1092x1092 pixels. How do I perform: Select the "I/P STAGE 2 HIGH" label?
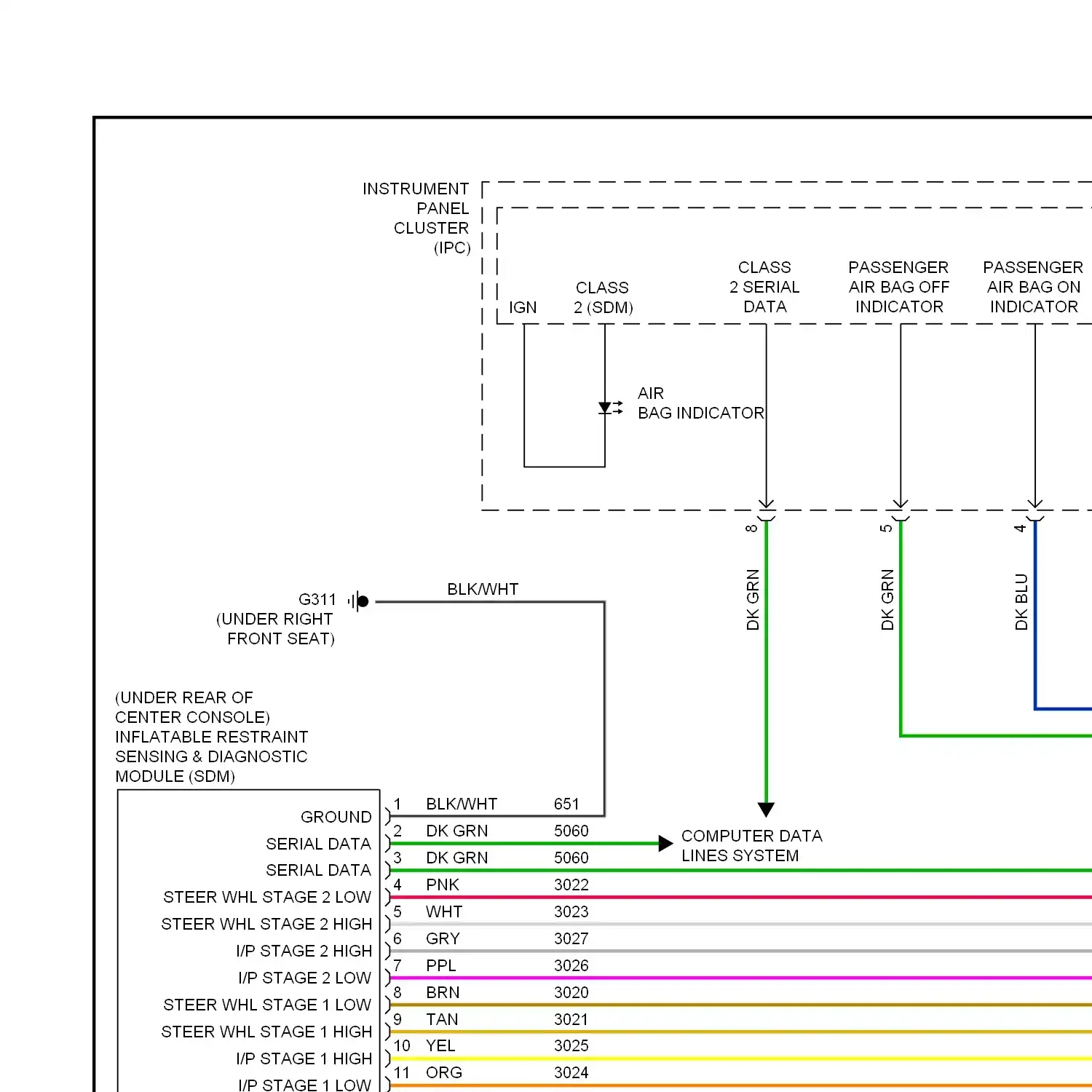point(304,951)
